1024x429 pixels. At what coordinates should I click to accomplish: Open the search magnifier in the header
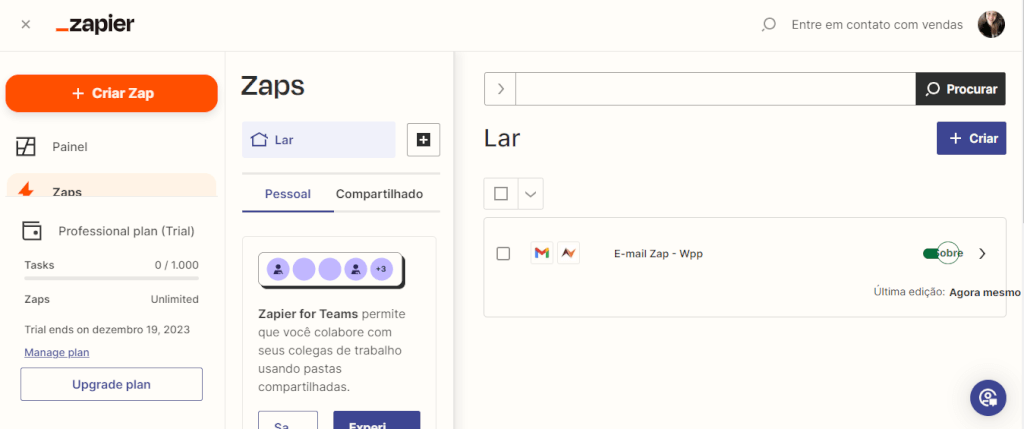click(x=769, y=25)
